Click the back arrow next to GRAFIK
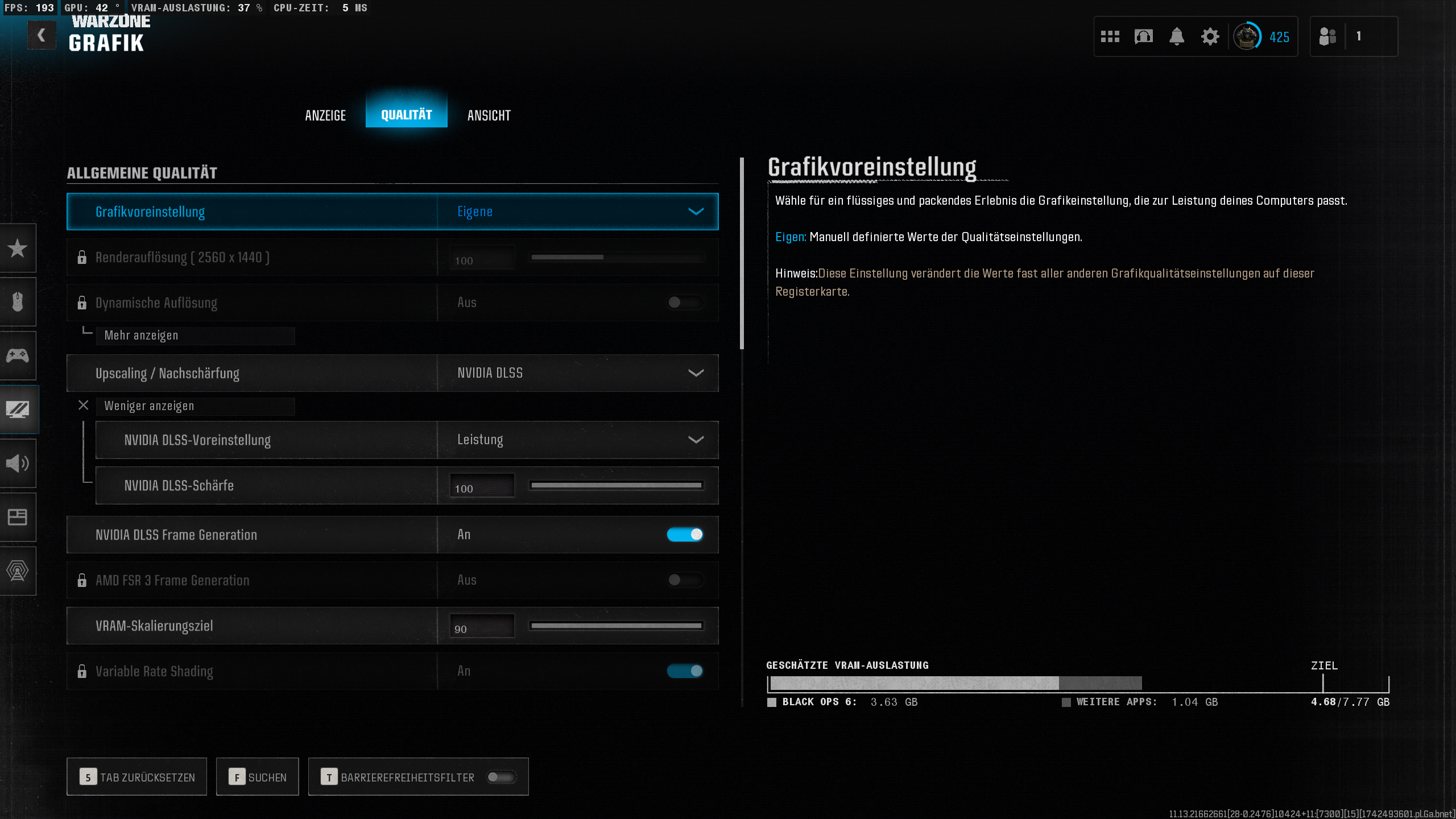Screen dimensions: 1456x819 pyautogui.click(x=41, y=35)
